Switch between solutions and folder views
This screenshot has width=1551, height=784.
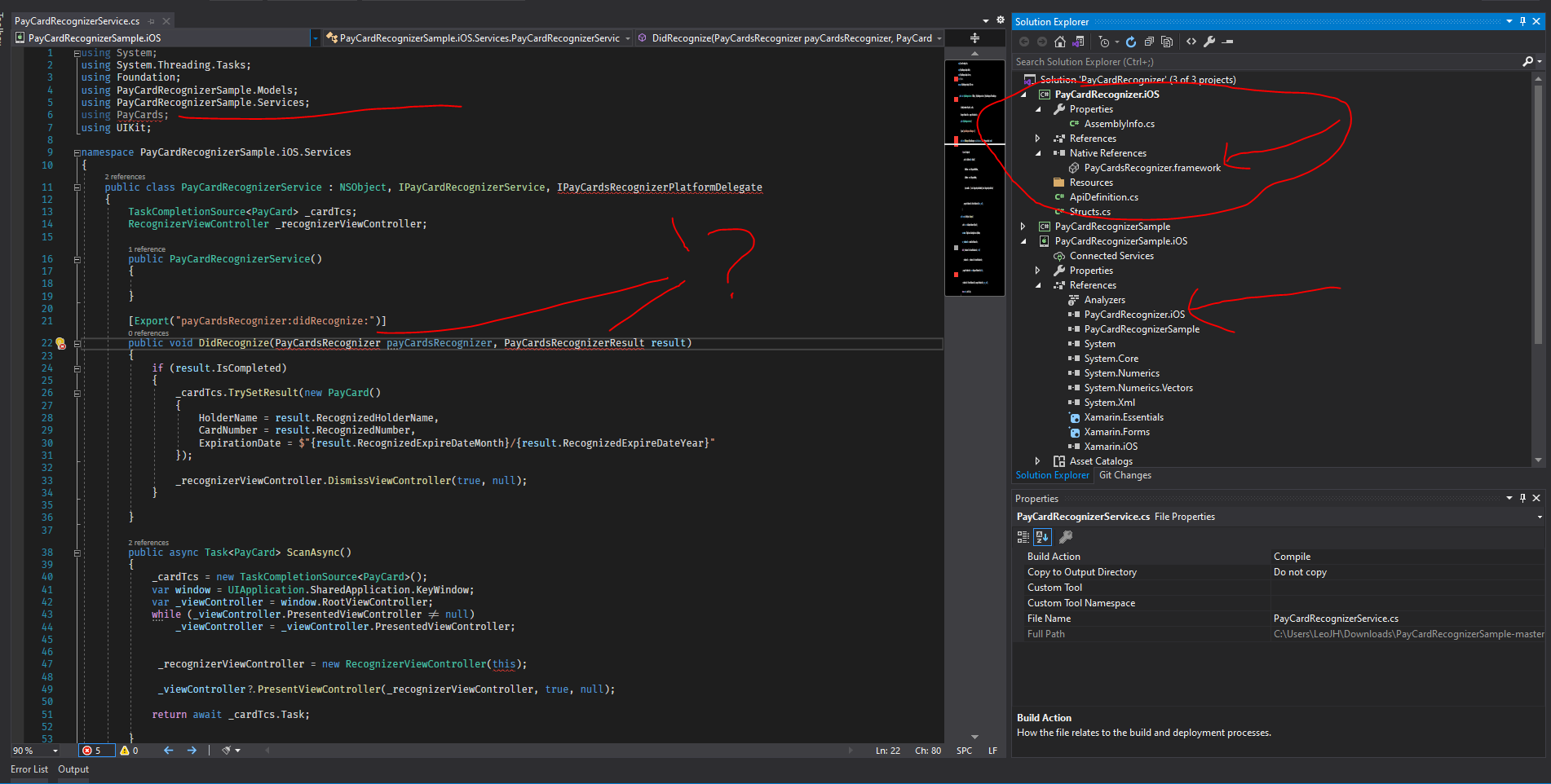[x=1078, y=42]
